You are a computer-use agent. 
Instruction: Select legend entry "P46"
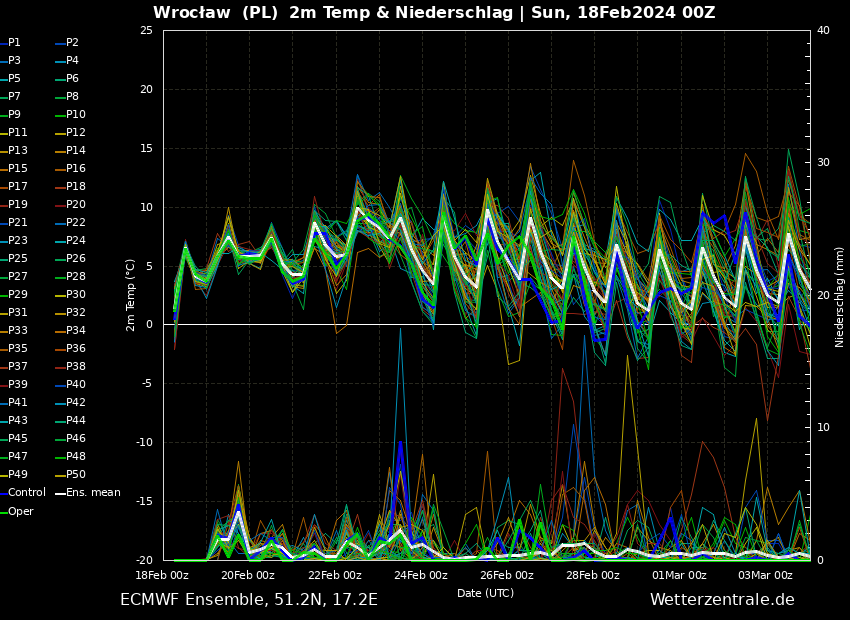click(72, 438)
